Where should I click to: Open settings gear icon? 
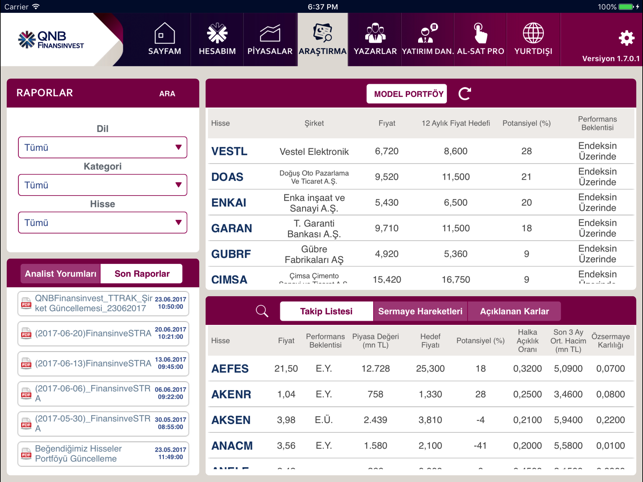(626, 38)
